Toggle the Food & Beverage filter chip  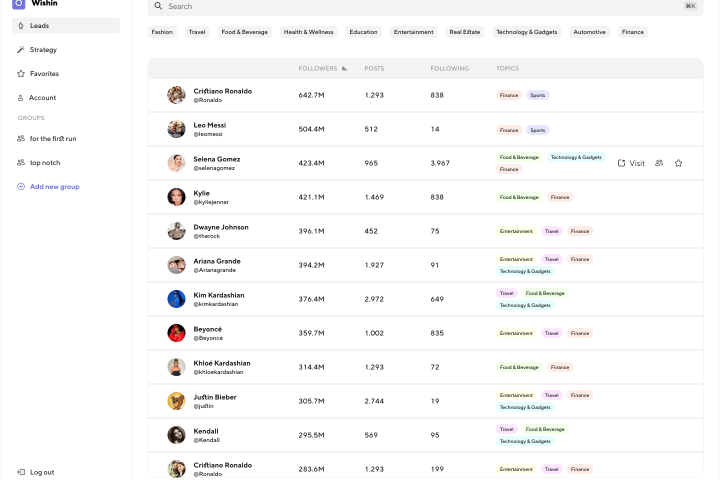[x=244, y=32]
